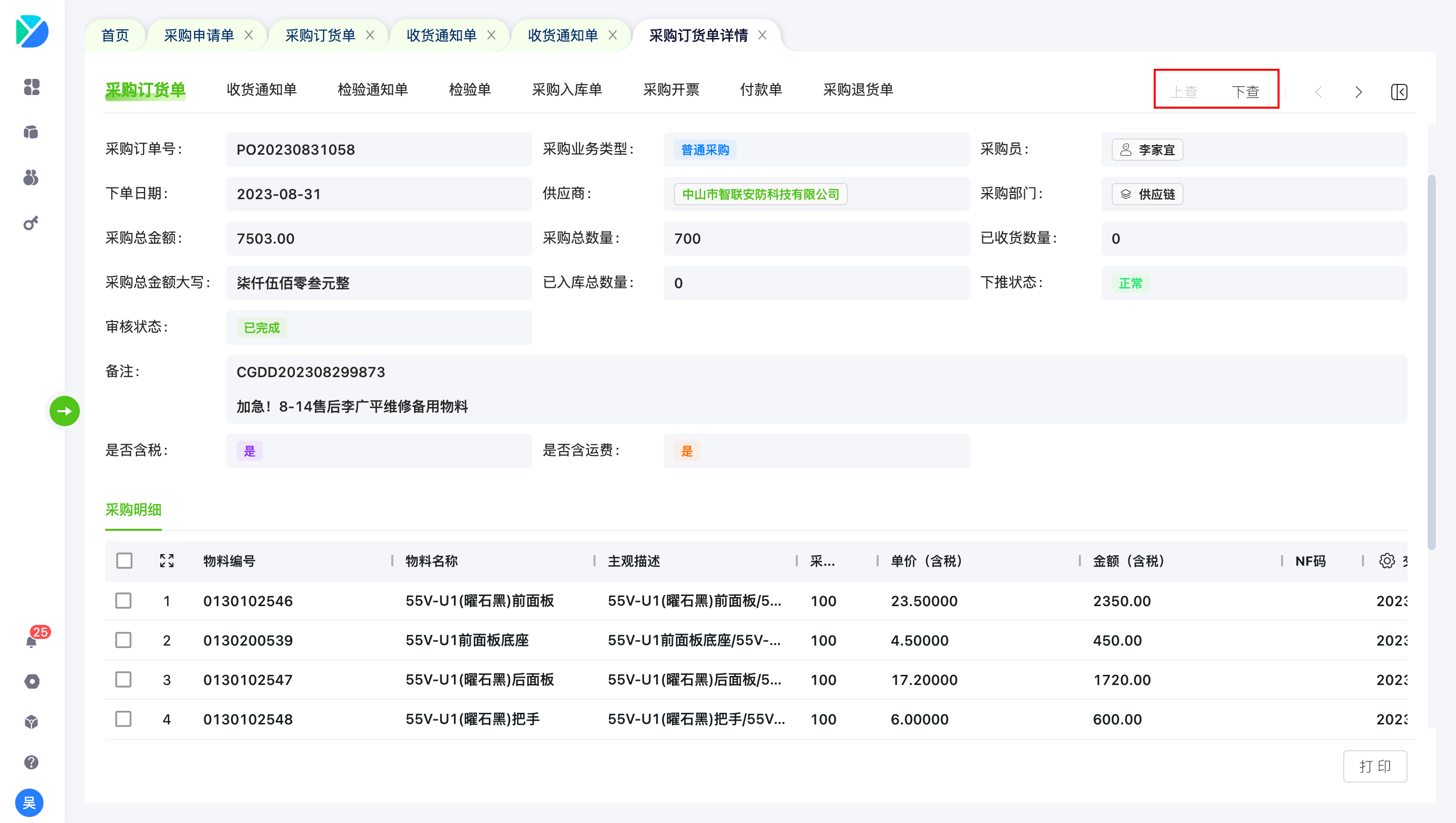1456x823 pixels.
Task: Close the 采购申请单 tab
Action: [x=249, y=35]
